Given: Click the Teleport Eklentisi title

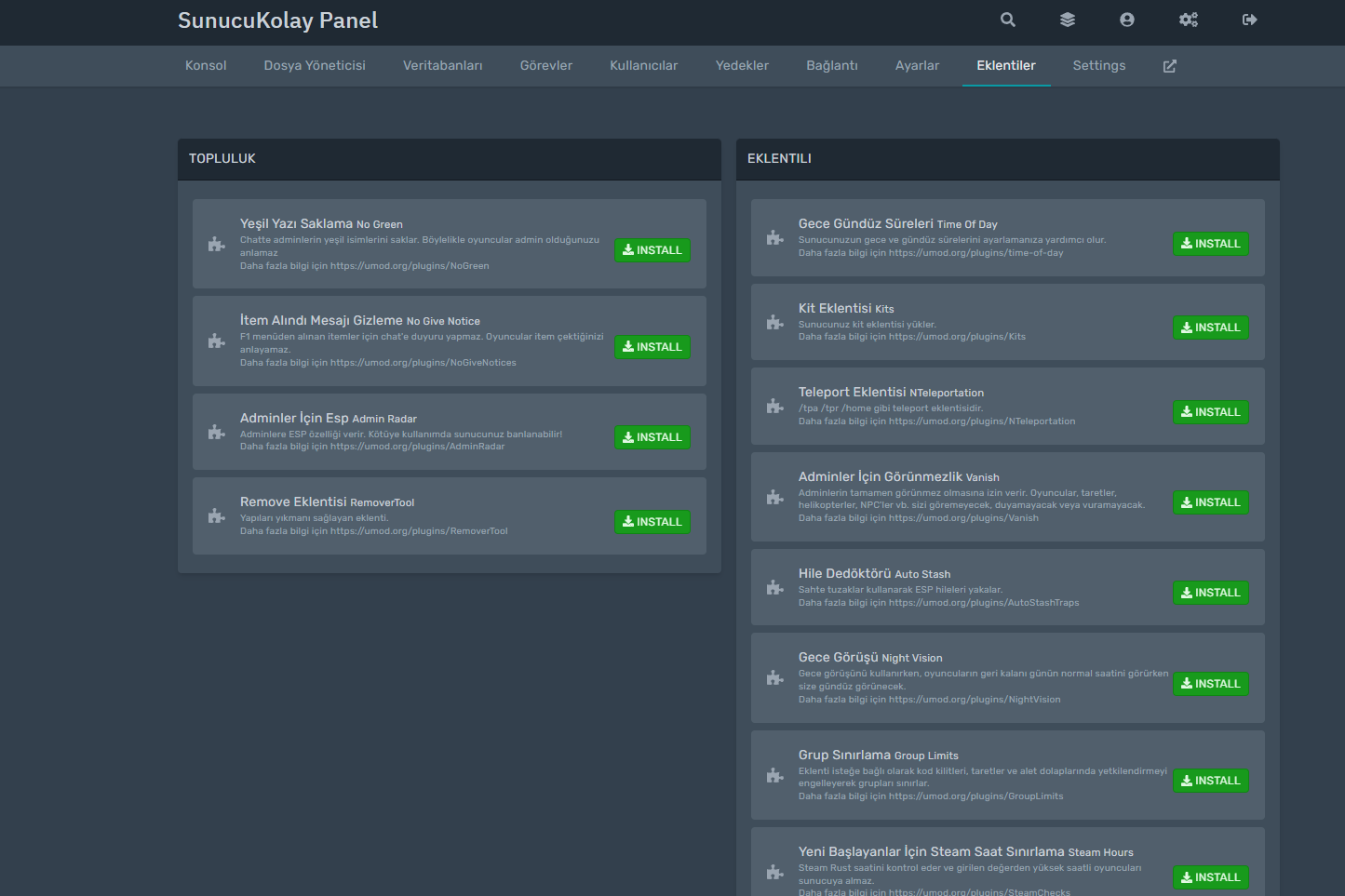Looking at the screenshot, I should coord(853,392).
